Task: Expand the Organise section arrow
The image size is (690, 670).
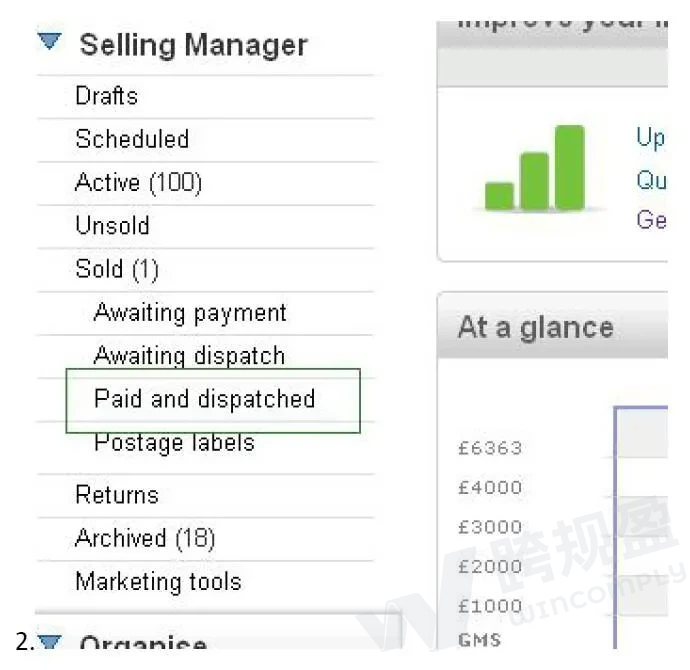Action: [x=50, y=643]
